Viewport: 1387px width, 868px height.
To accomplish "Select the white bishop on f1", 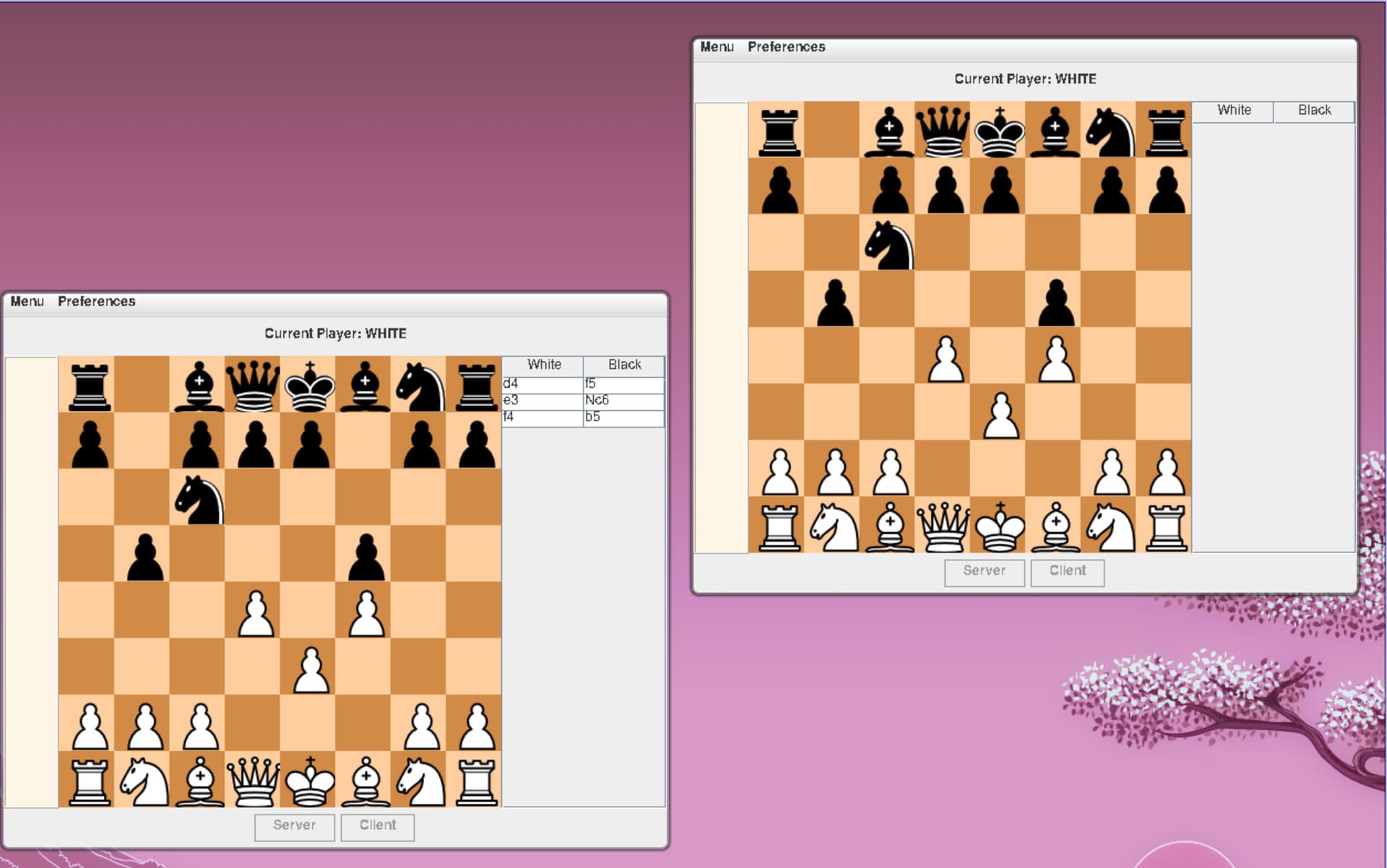I will (366, 780).
